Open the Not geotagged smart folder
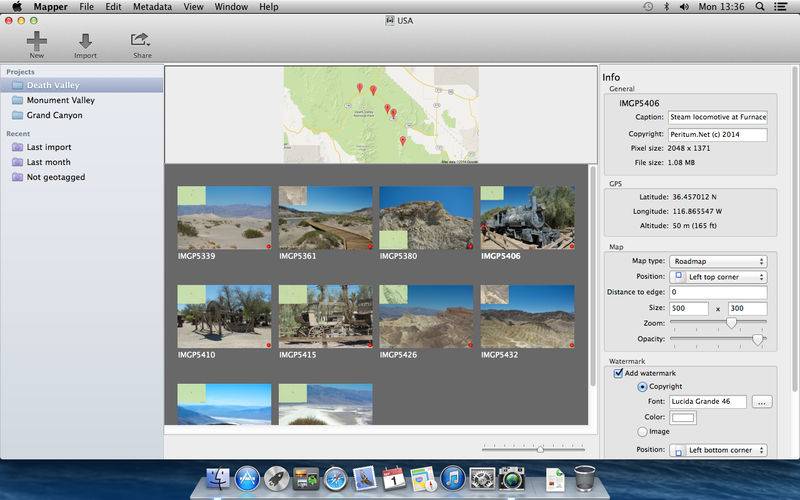 (x=55, y=177)
